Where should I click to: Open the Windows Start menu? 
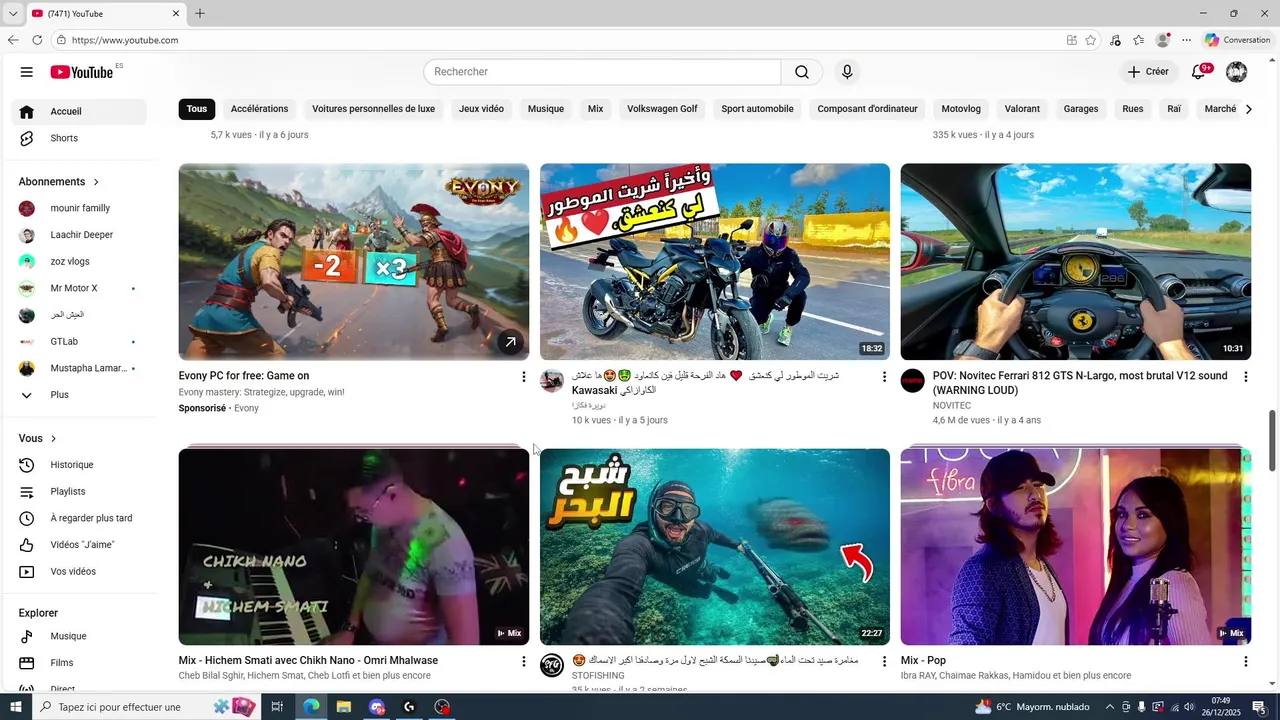(15, 707)
